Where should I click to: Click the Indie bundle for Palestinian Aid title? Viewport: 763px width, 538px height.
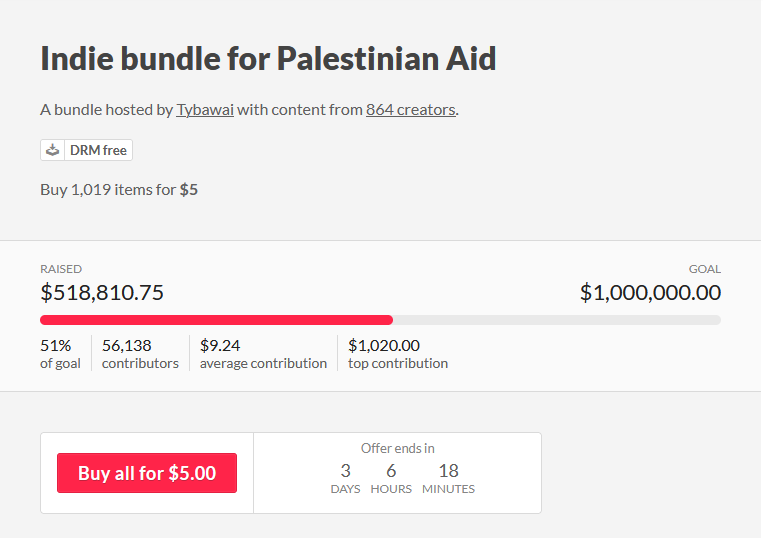click(x=268, y=58)
